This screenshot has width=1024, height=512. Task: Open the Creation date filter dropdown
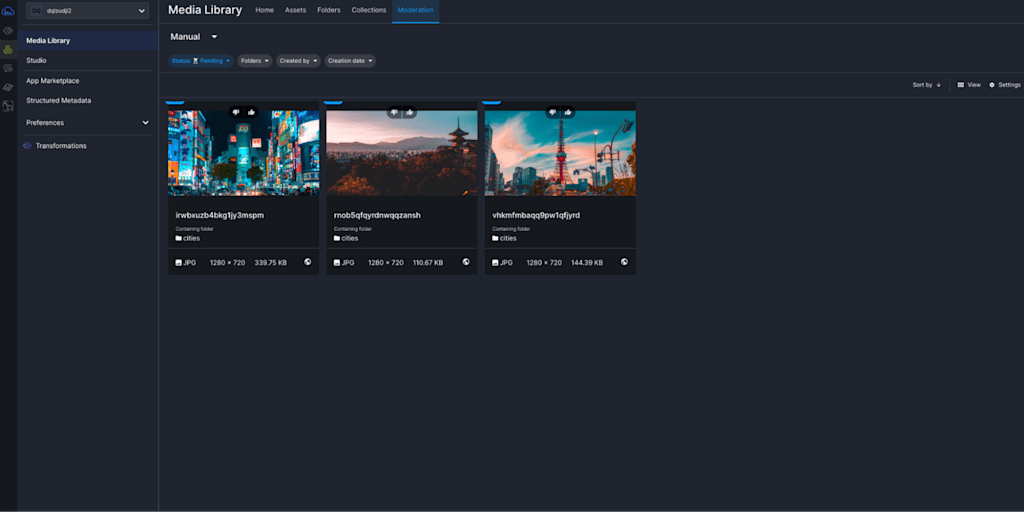pyautogui.click(x=350, y=61)
